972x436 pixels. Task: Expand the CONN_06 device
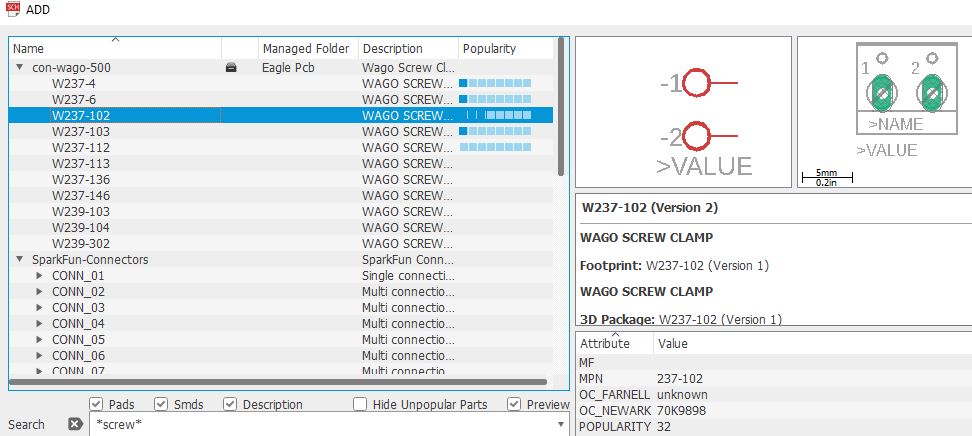(x=40, y=356)
